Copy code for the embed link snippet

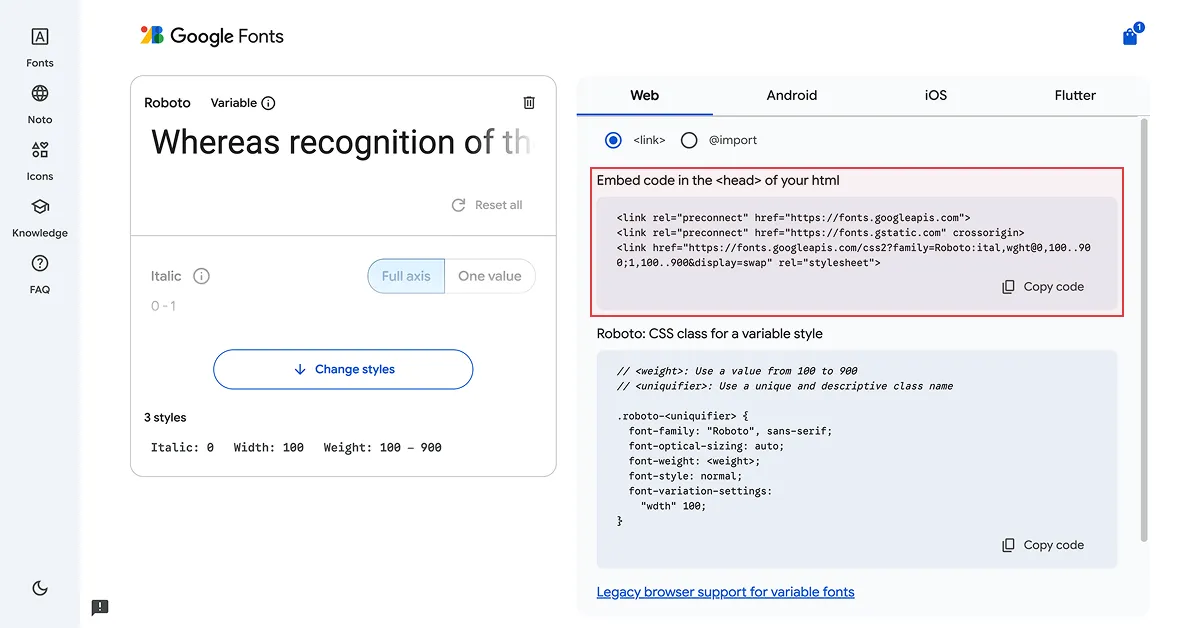(1043, 287)
